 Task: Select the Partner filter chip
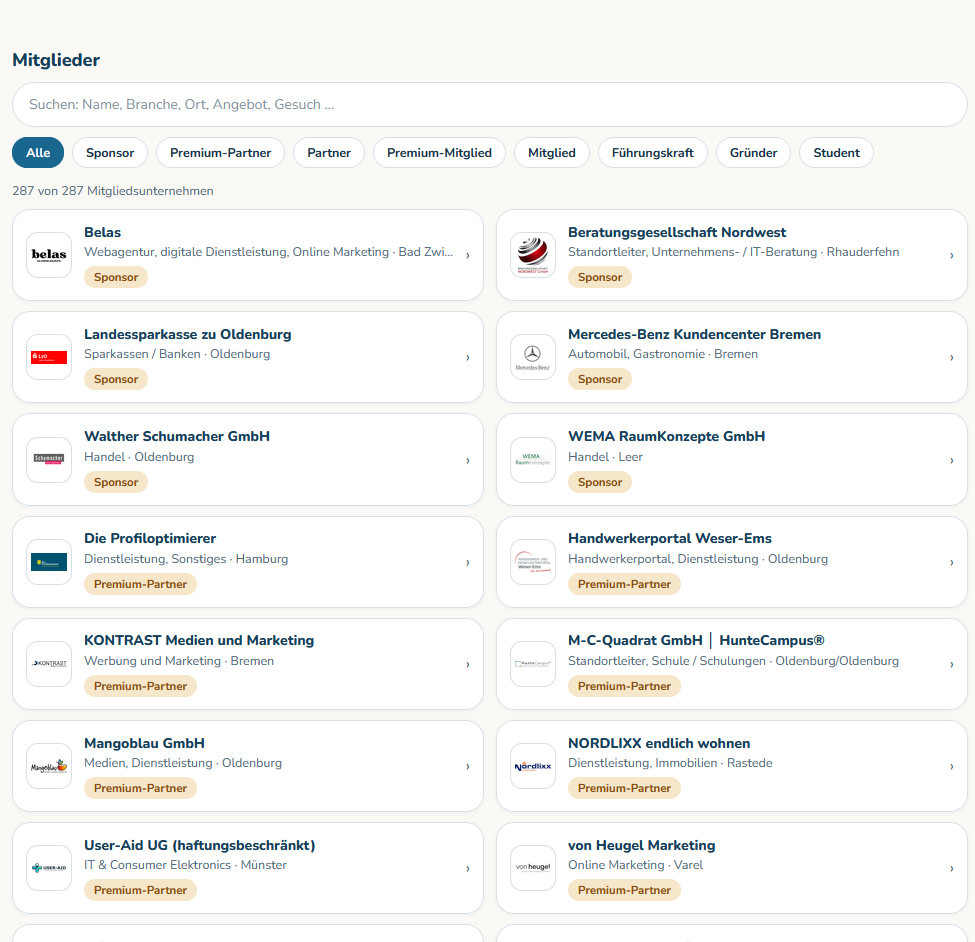click(x=329, y=153)
